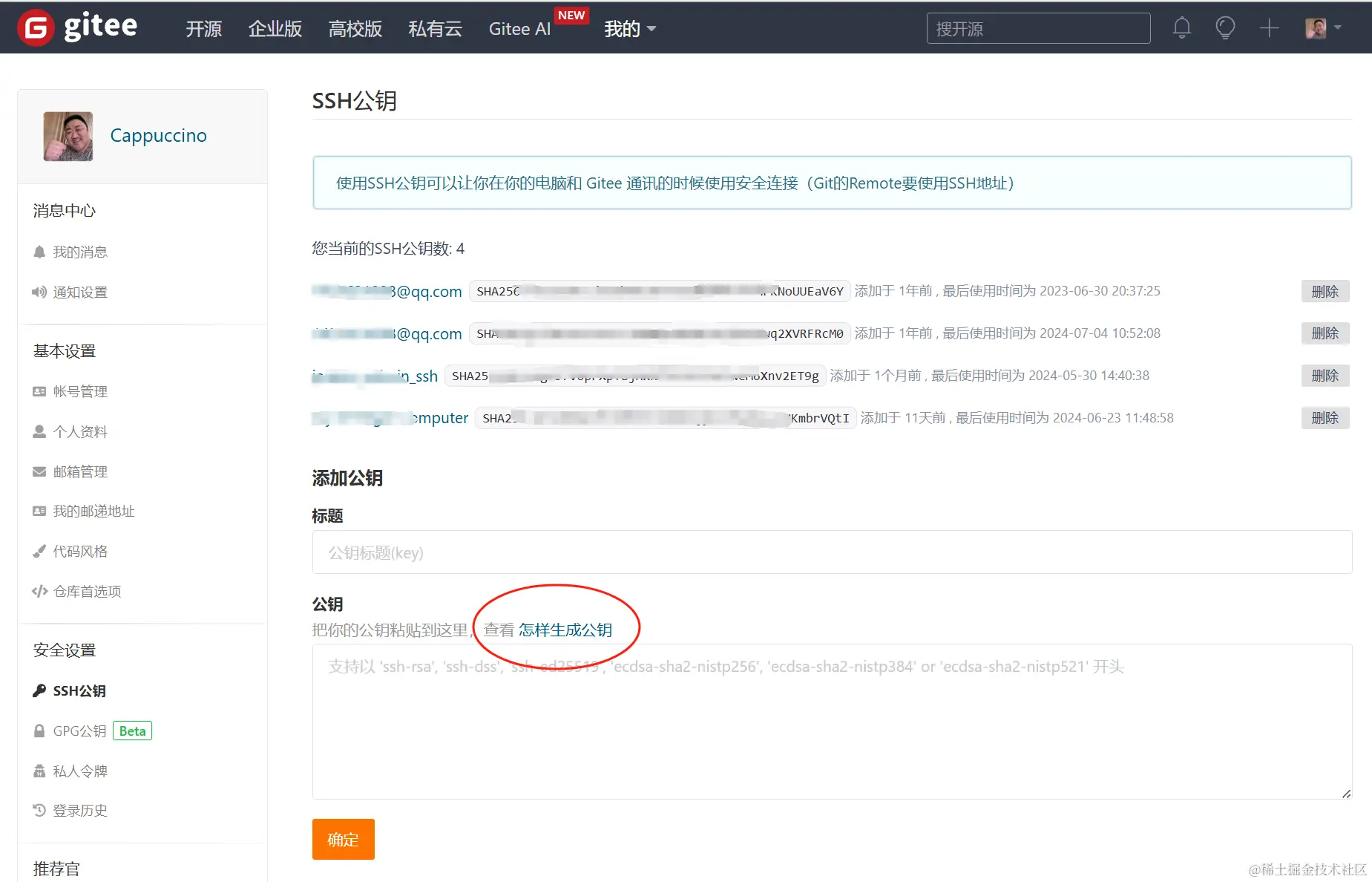Viewport: 1372px width, 882px height.
Task: Open 登录历史 in the sidebar
Action: pos(80,810)
